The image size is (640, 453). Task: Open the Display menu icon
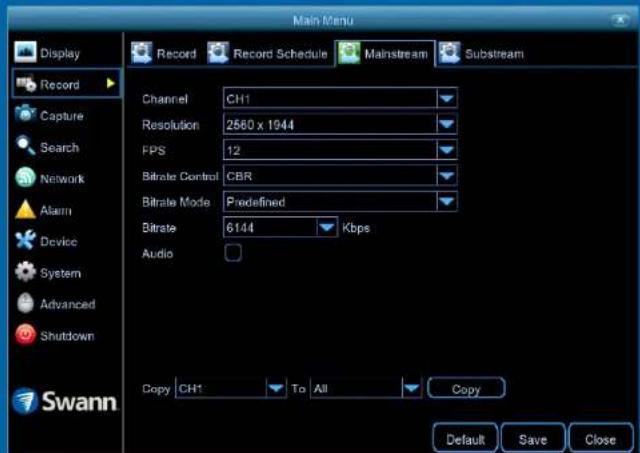[x=25, y=52]
